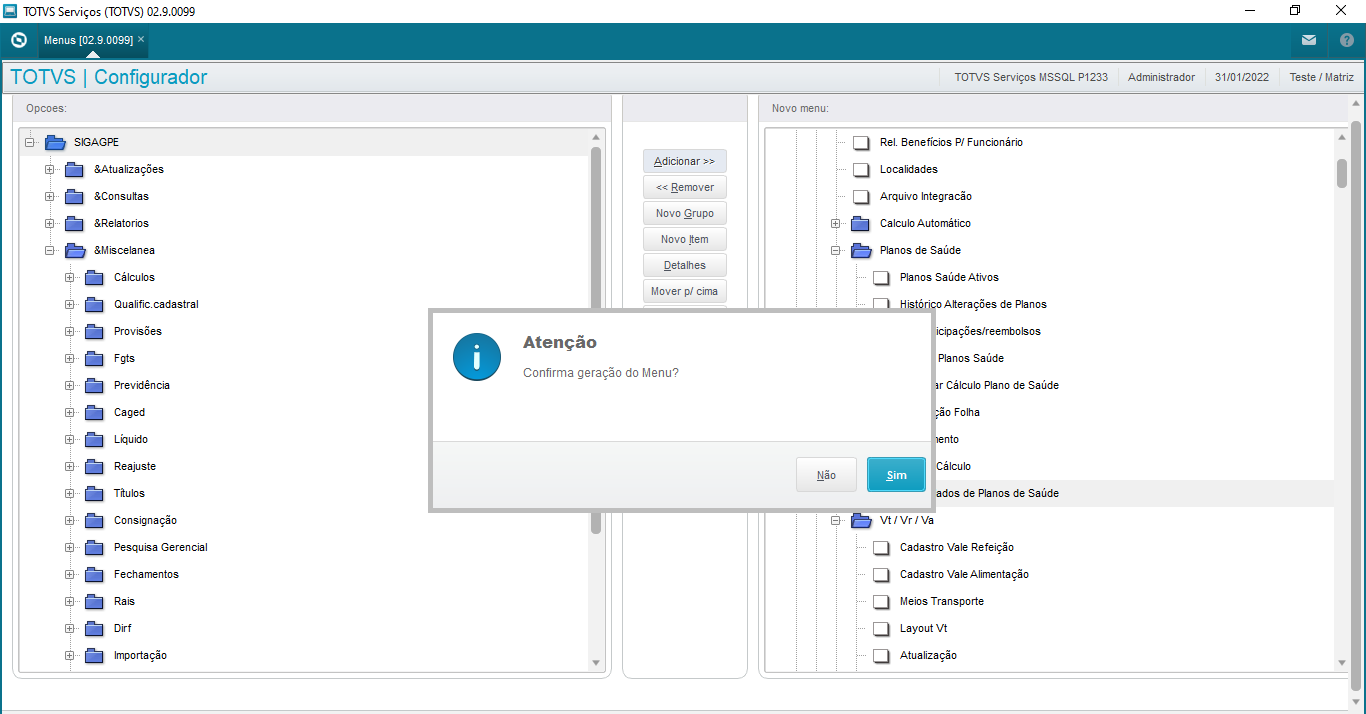
Task: Click the Caged folder icon
Action: (x=95, y=412)
